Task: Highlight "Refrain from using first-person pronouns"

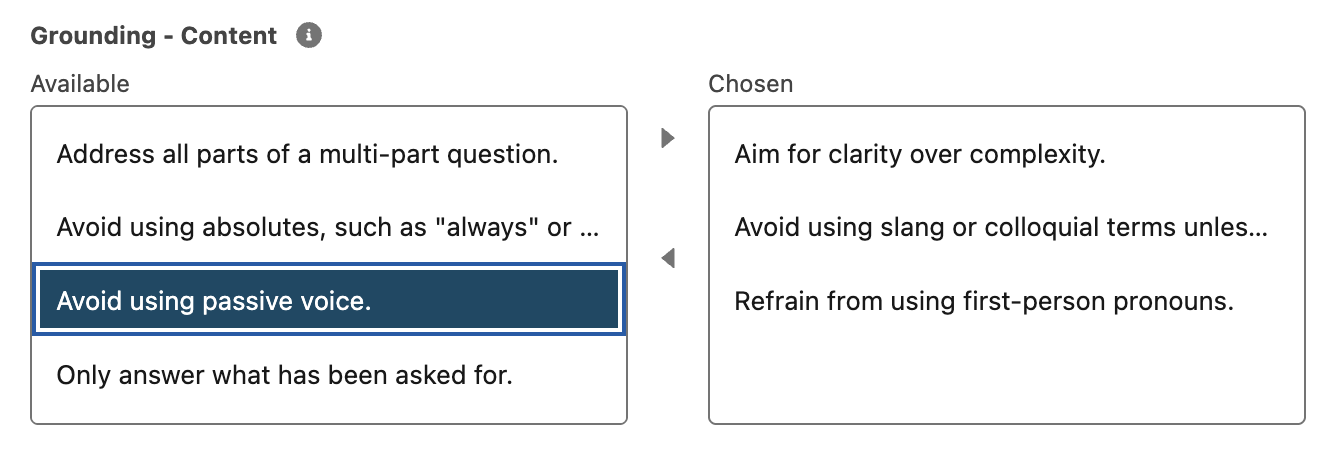Action: [983, 301]
